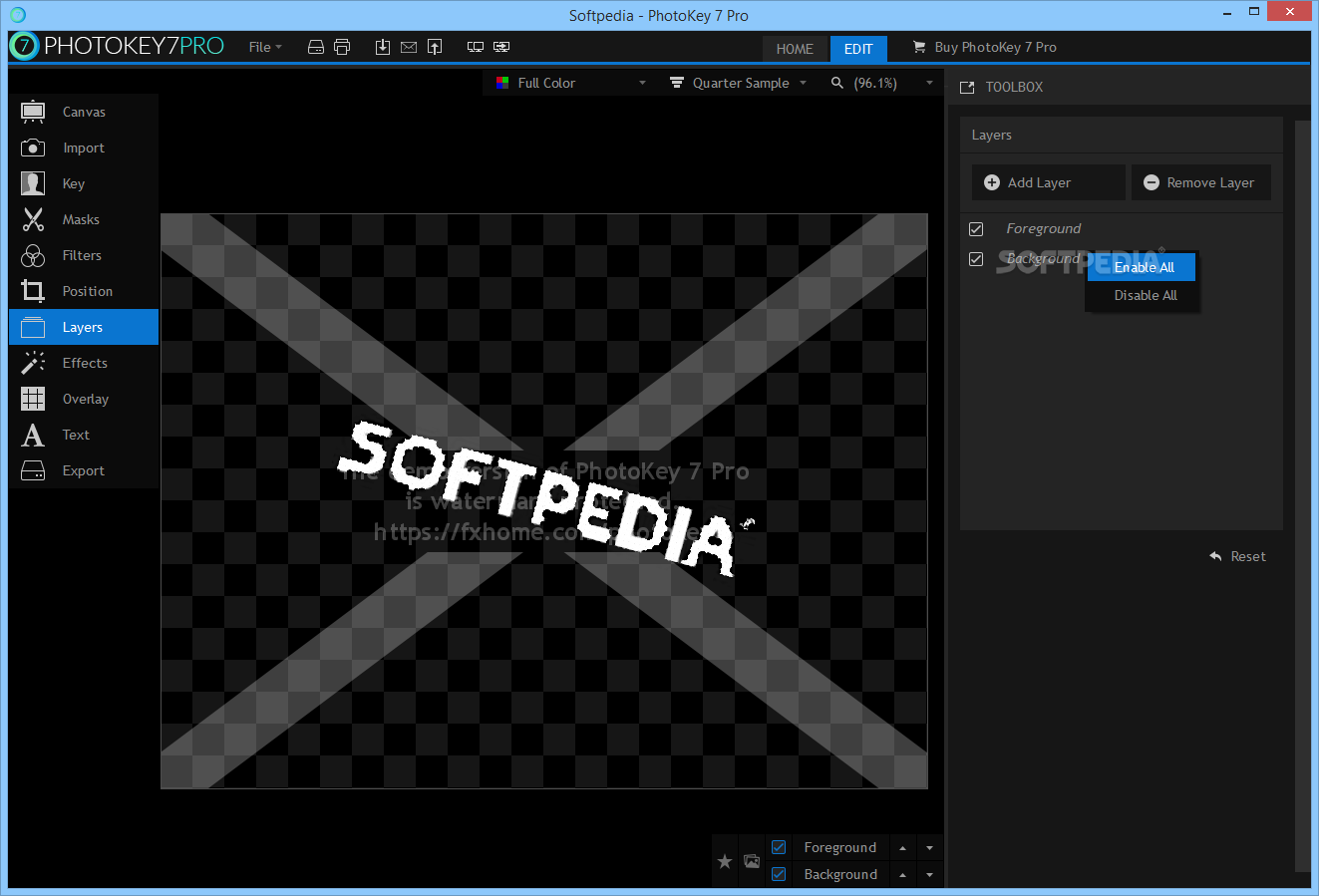This screenshot has width=1319, height=896.
Task: Select the Position crop icon
Action: coord(33,291)
